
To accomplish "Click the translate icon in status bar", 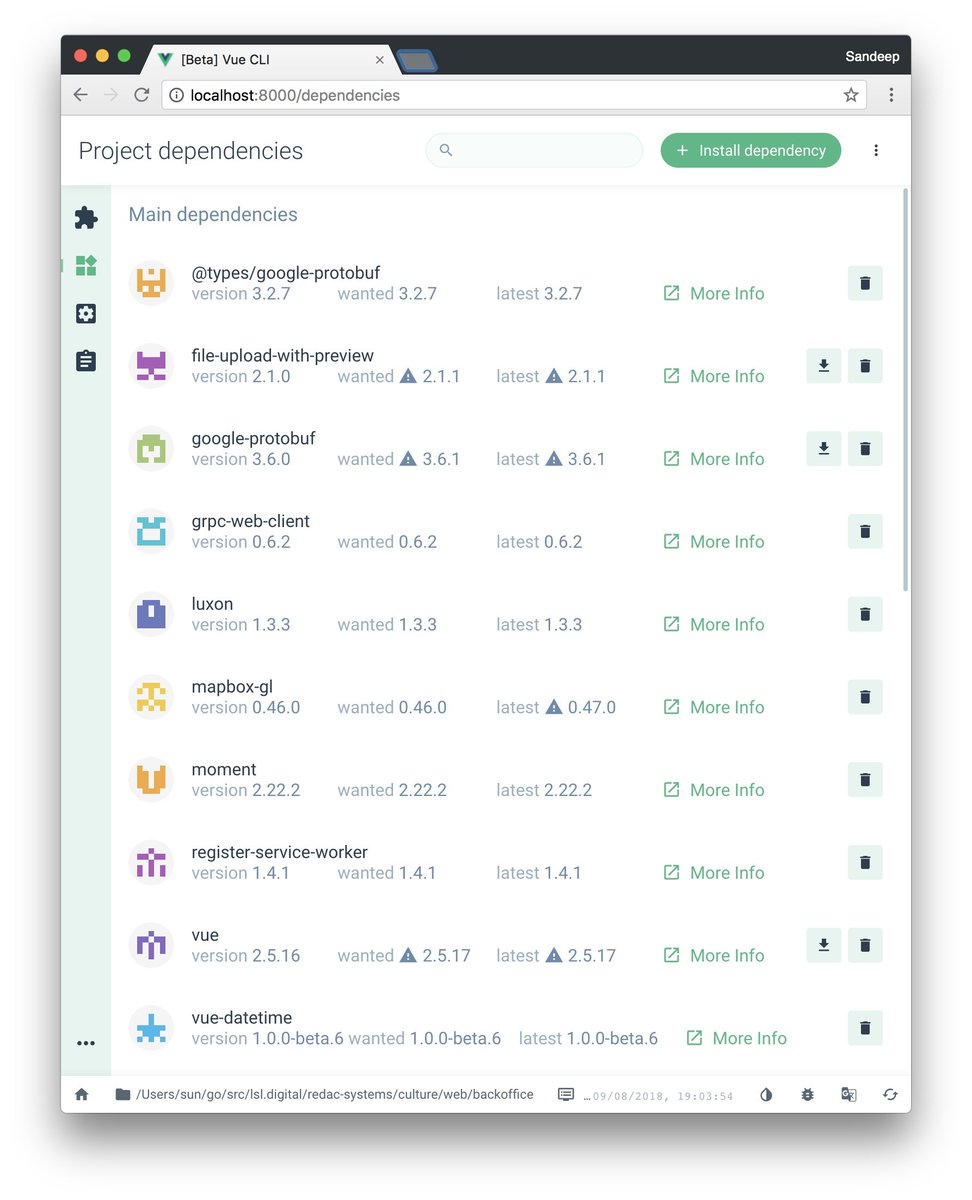I will pyautogui.click(x=849, y=1094).
